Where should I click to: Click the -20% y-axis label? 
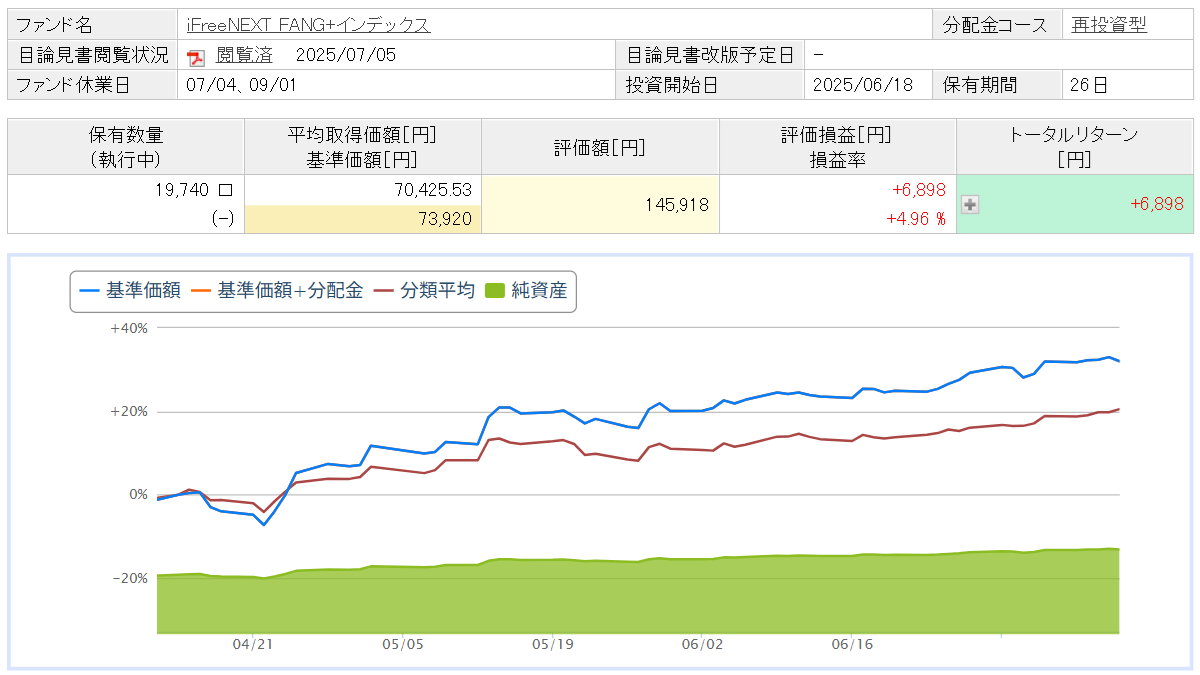[131, 578]
